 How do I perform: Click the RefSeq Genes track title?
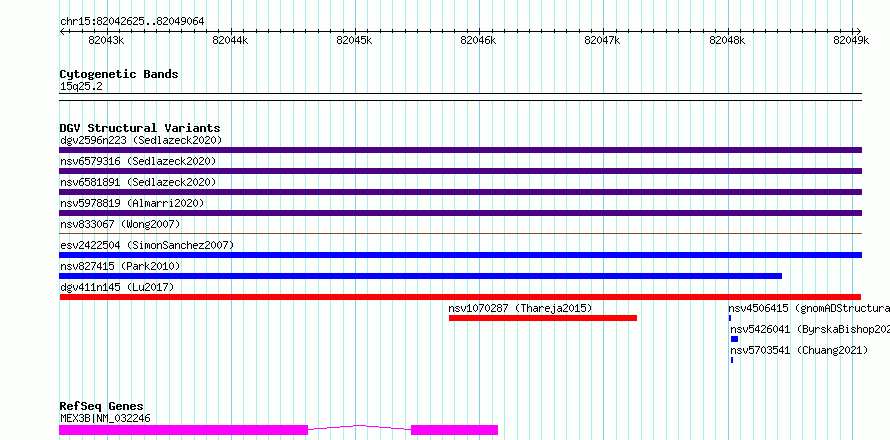pyautogui.click(x=102, y=406)
